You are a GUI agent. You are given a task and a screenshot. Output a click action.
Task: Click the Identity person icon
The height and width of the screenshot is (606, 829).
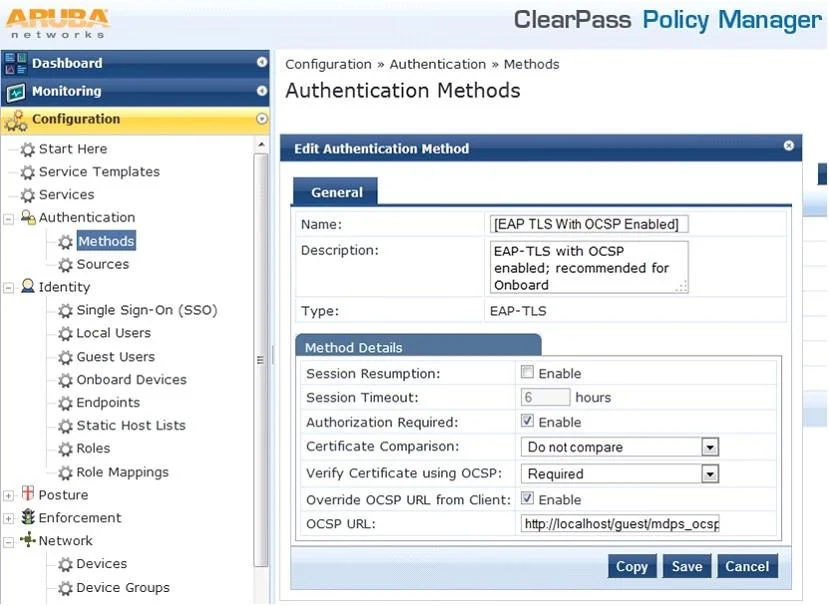point(28,287)
